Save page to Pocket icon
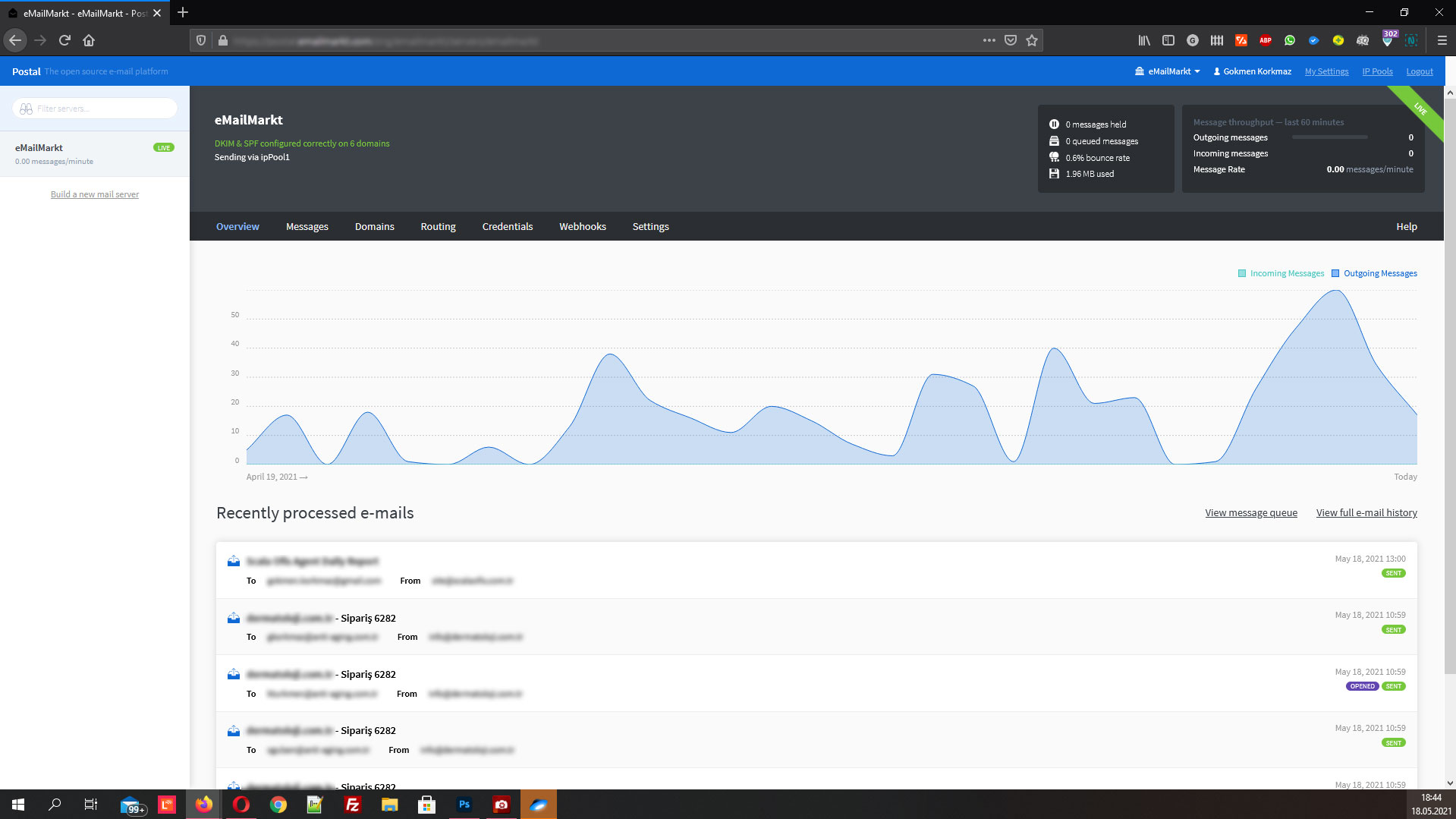Image resolution: width=1456 pixels, height=819 pixels. tap(1011, 40)
